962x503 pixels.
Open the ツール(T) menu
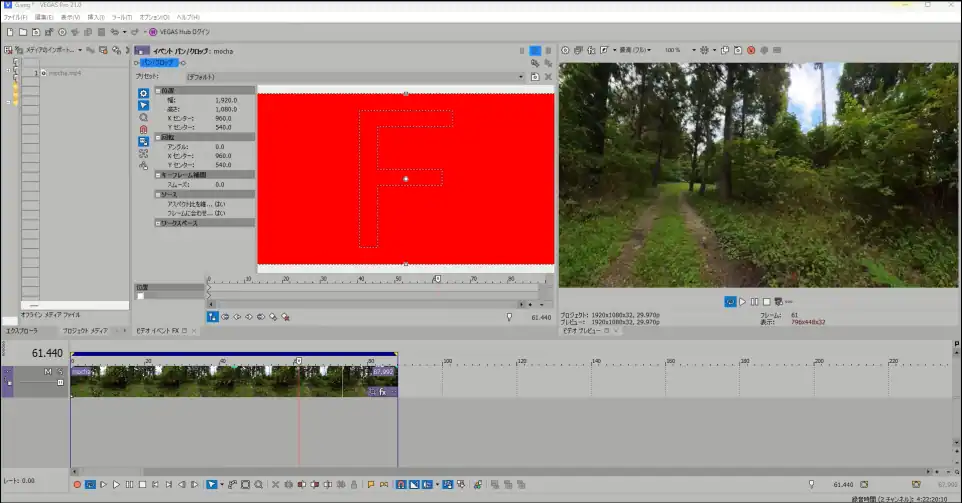pyautogui.click(x=121, y=17)
